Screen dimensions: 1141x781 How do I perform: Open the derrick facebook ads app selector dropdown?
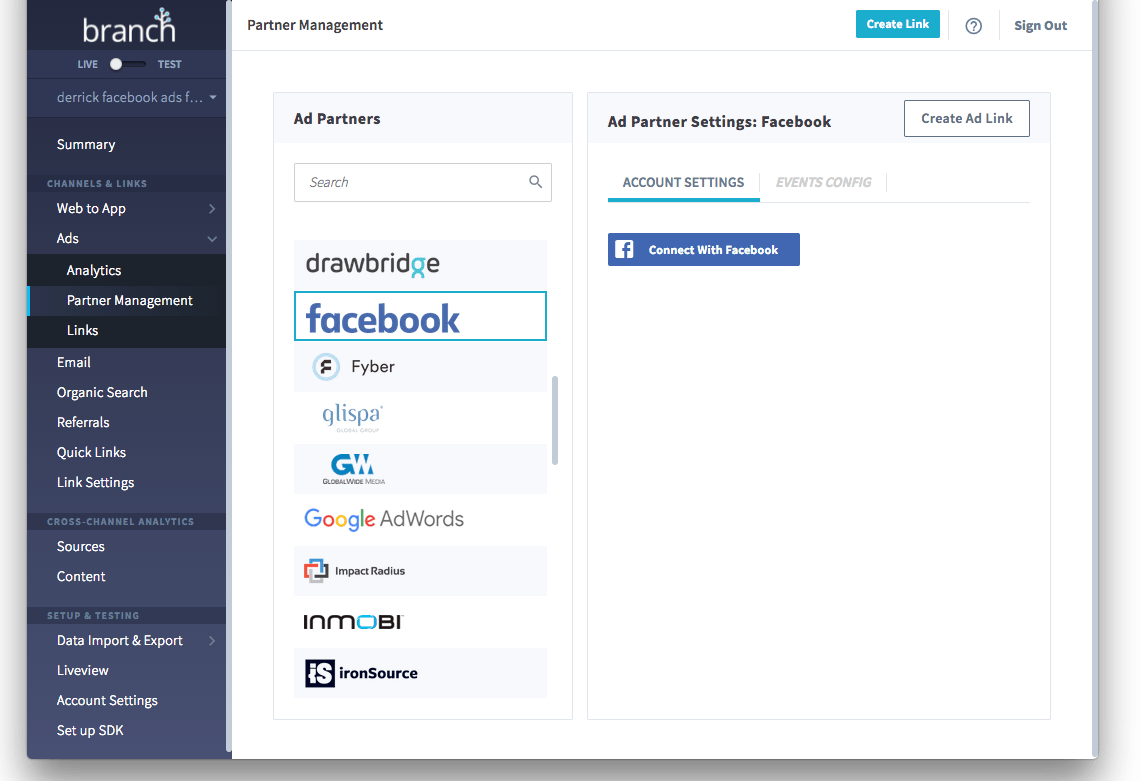[x=126, y=97]
